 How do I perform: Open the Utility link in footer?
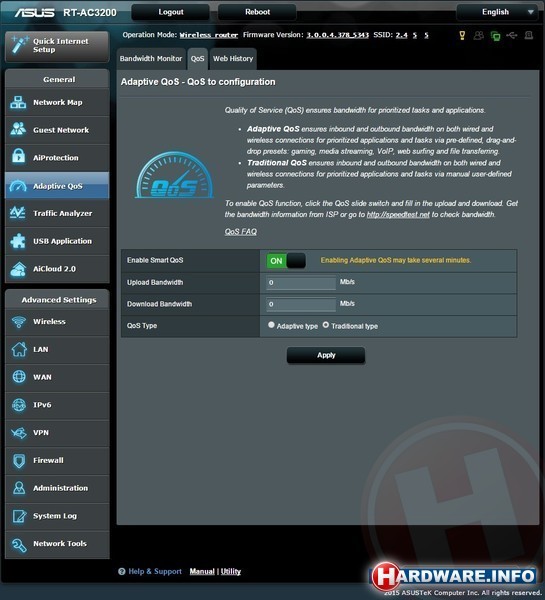click(231, 571)
